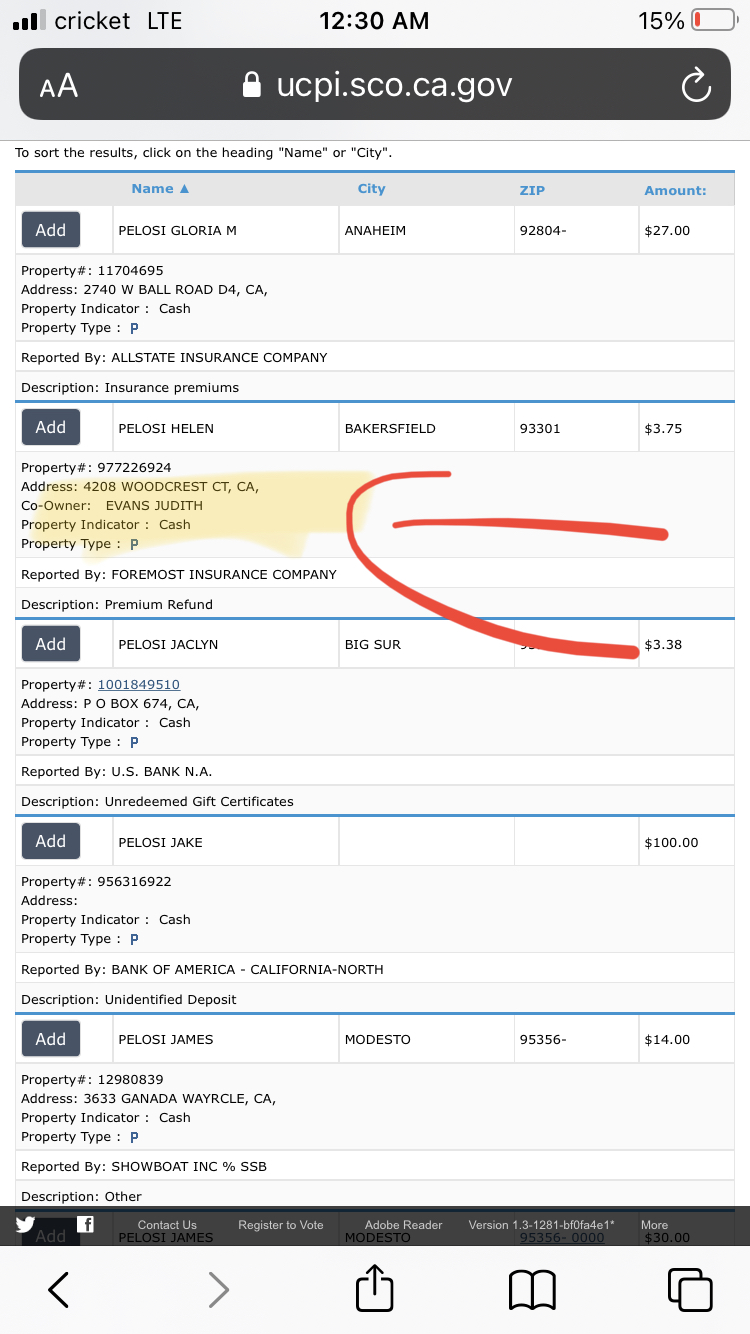Add PELOSI GLORIA M property

(51, 230)
